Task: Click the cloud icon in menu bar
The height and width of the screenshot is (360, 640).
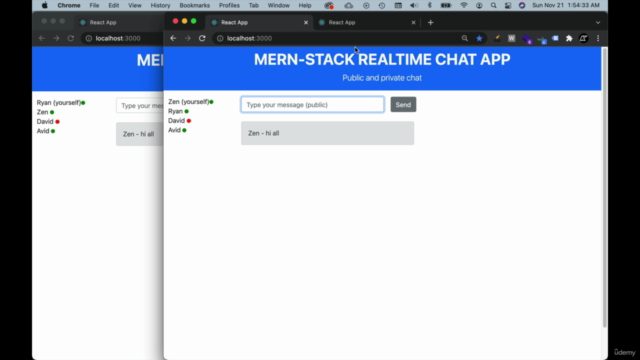Action: [349, 5]
